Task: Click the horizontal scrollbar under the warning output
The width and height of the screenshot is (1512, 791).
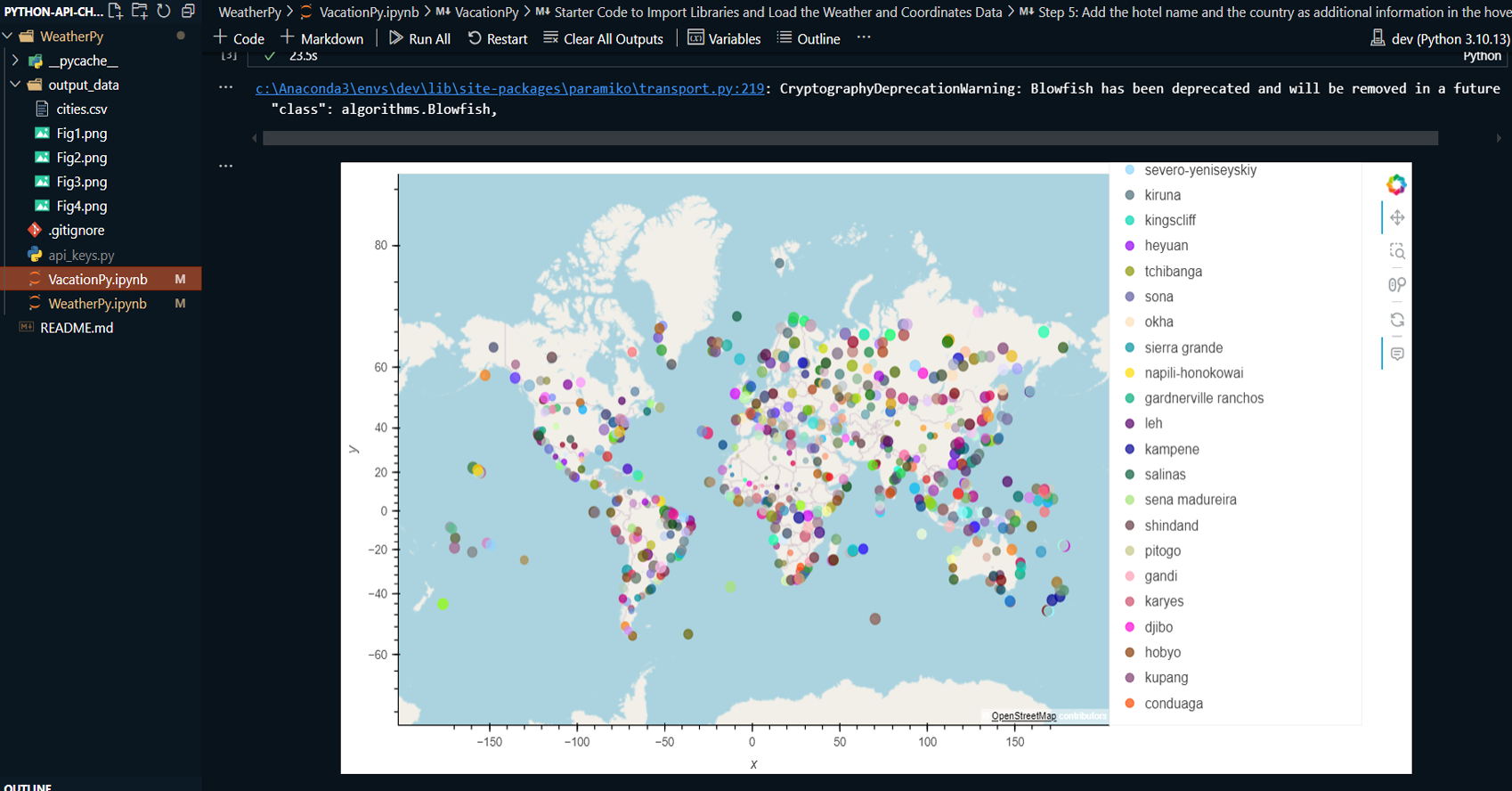Action: 849,138
